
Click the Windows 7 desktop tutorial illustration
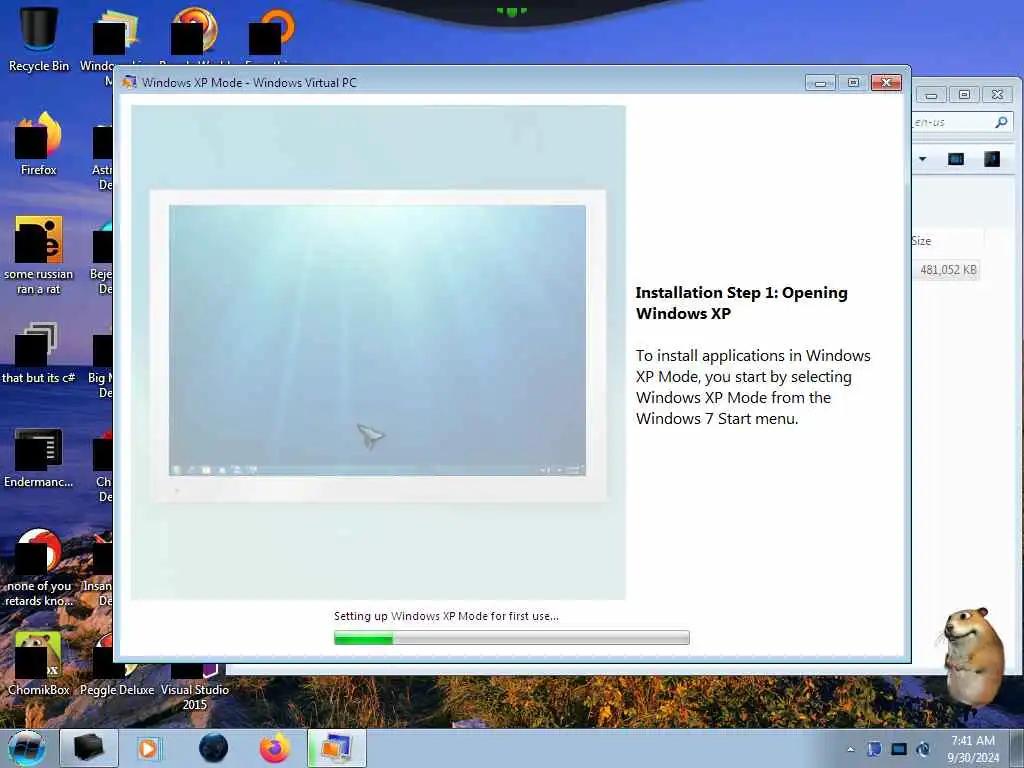[378, 353]
